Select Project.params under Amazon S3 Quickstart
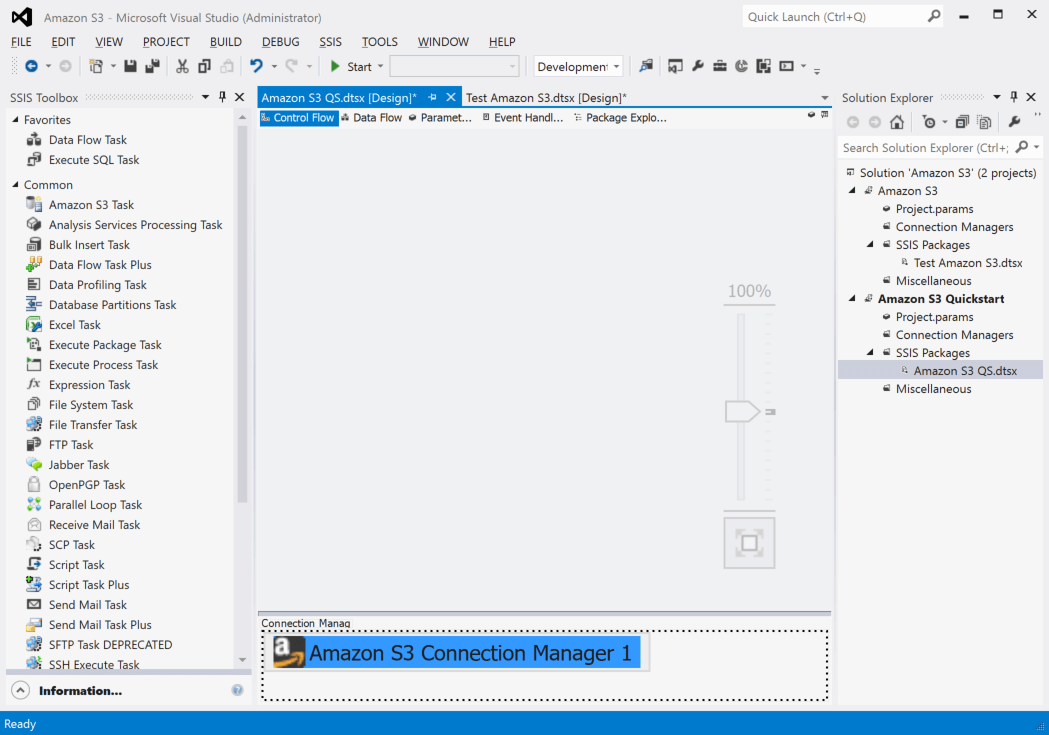The image size is (1049, 735). [934, 317]
